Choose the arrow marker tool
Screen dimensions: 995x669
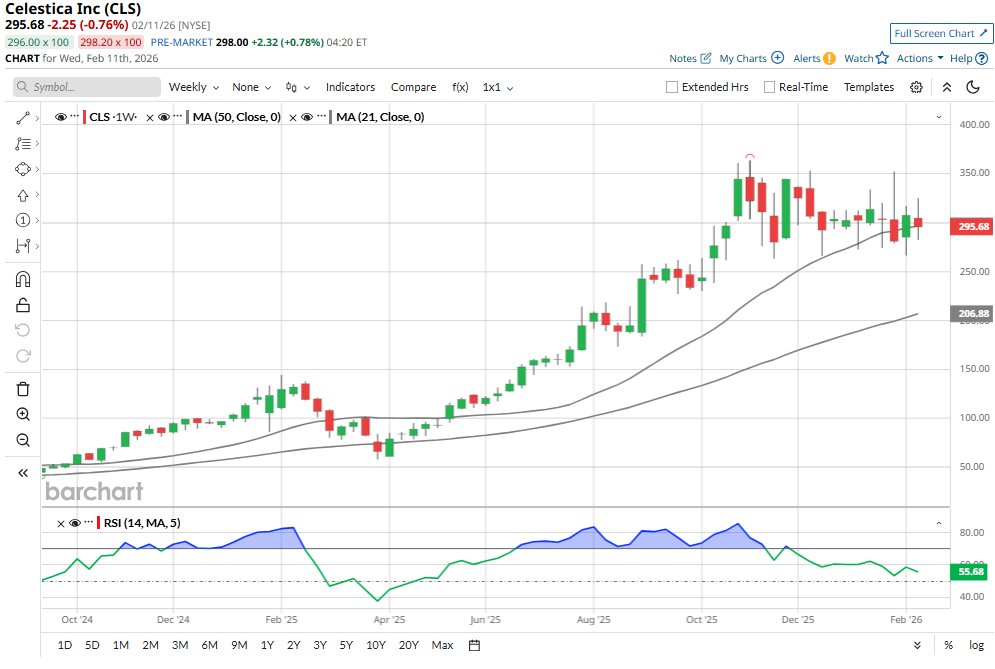tap(23, 195)
